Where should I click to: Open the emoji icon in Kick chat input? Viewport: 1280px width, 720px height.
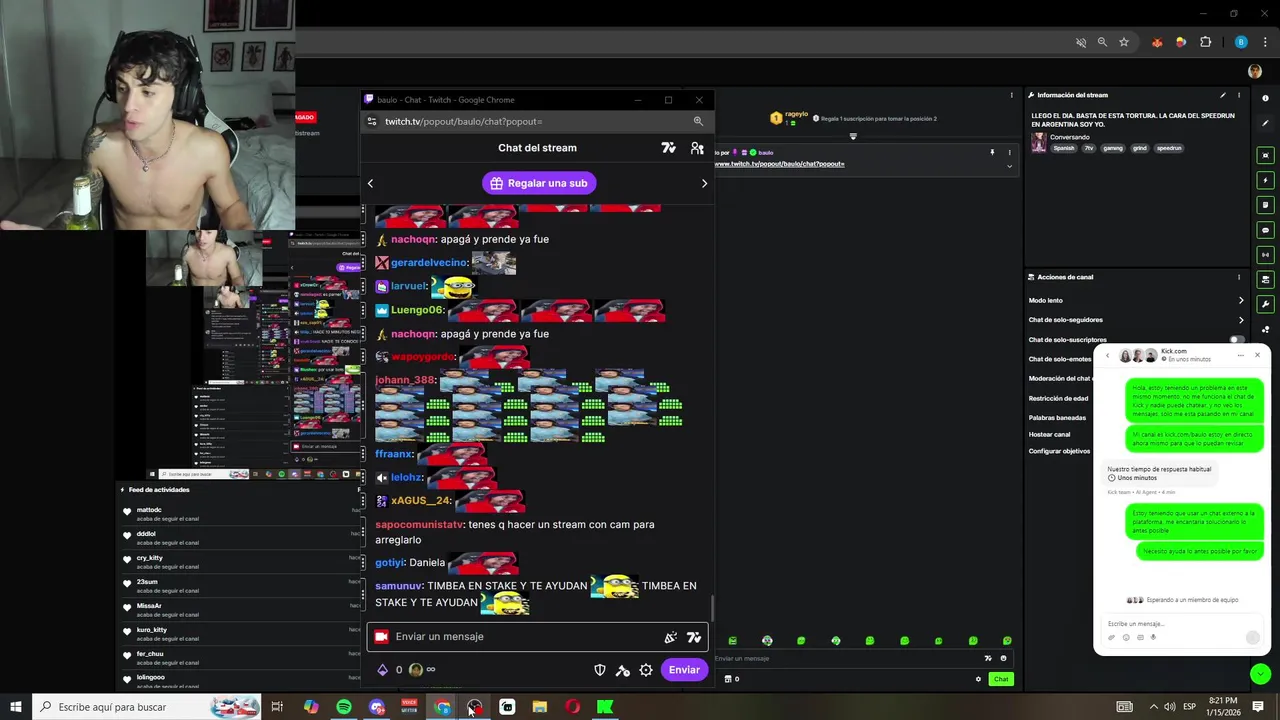tap(1003, 658)
